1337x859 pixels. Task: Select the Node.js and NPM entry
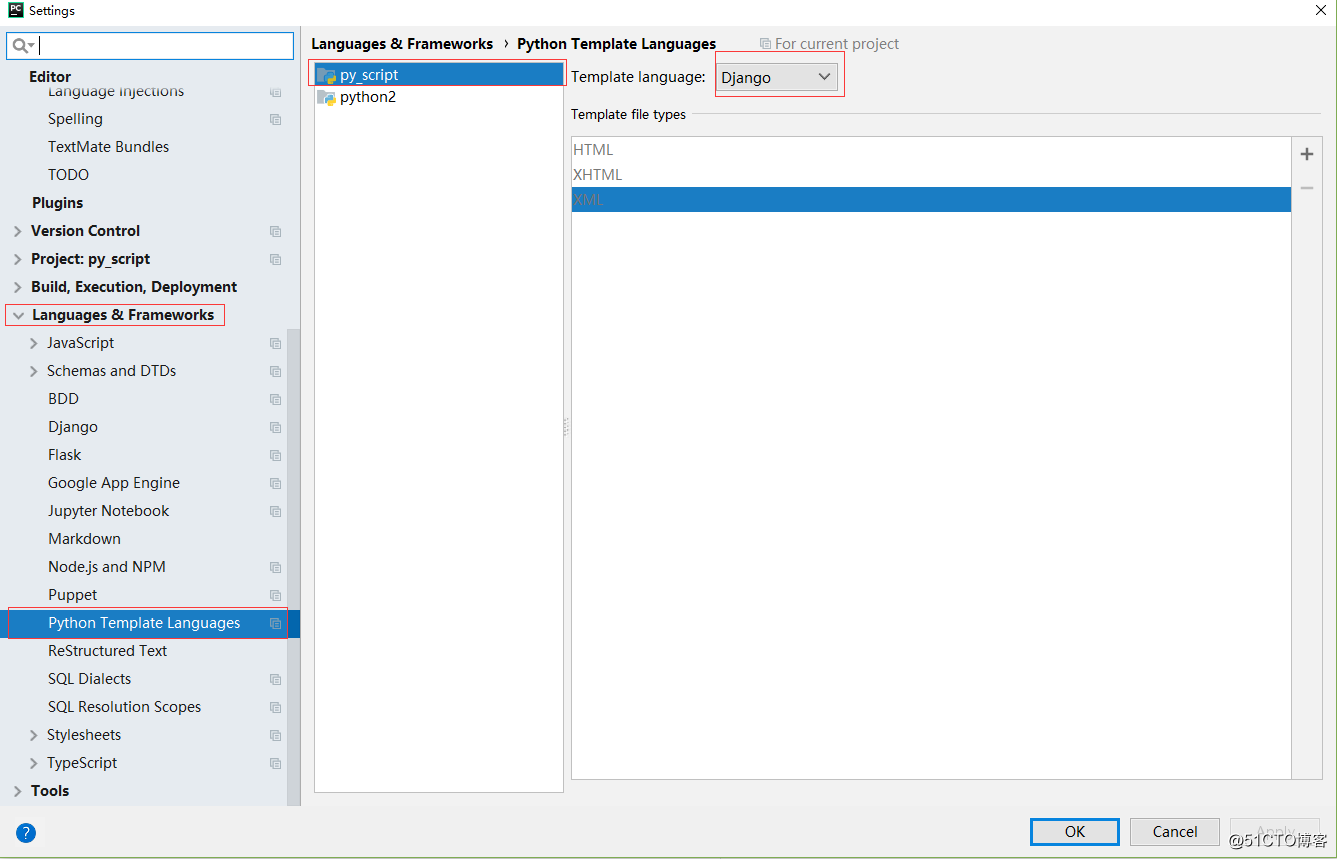point(107,567)
